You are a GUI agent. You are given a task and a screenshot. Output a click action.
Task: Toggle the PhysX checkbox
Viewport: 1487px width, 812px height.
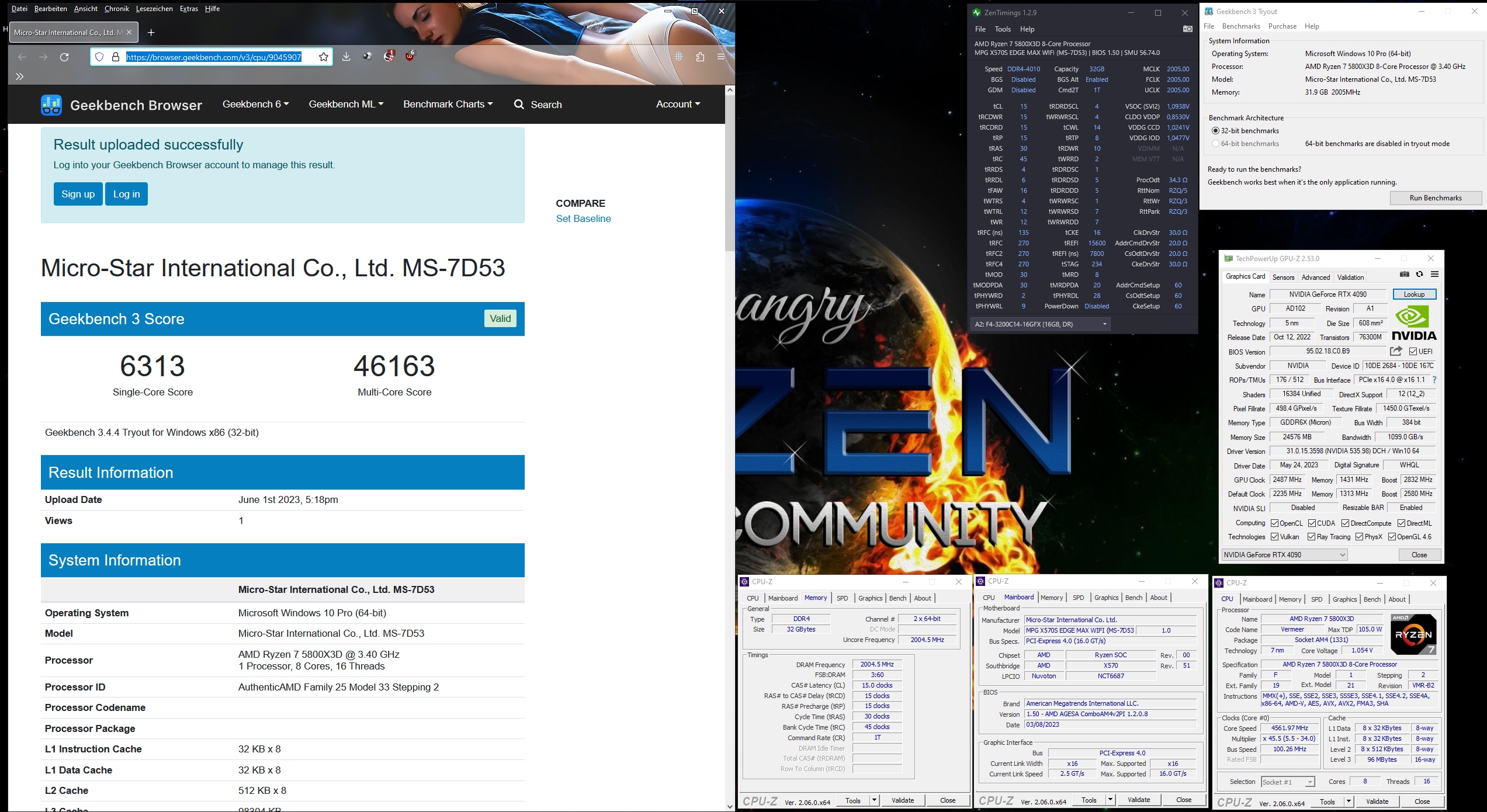click(1360, 537)
